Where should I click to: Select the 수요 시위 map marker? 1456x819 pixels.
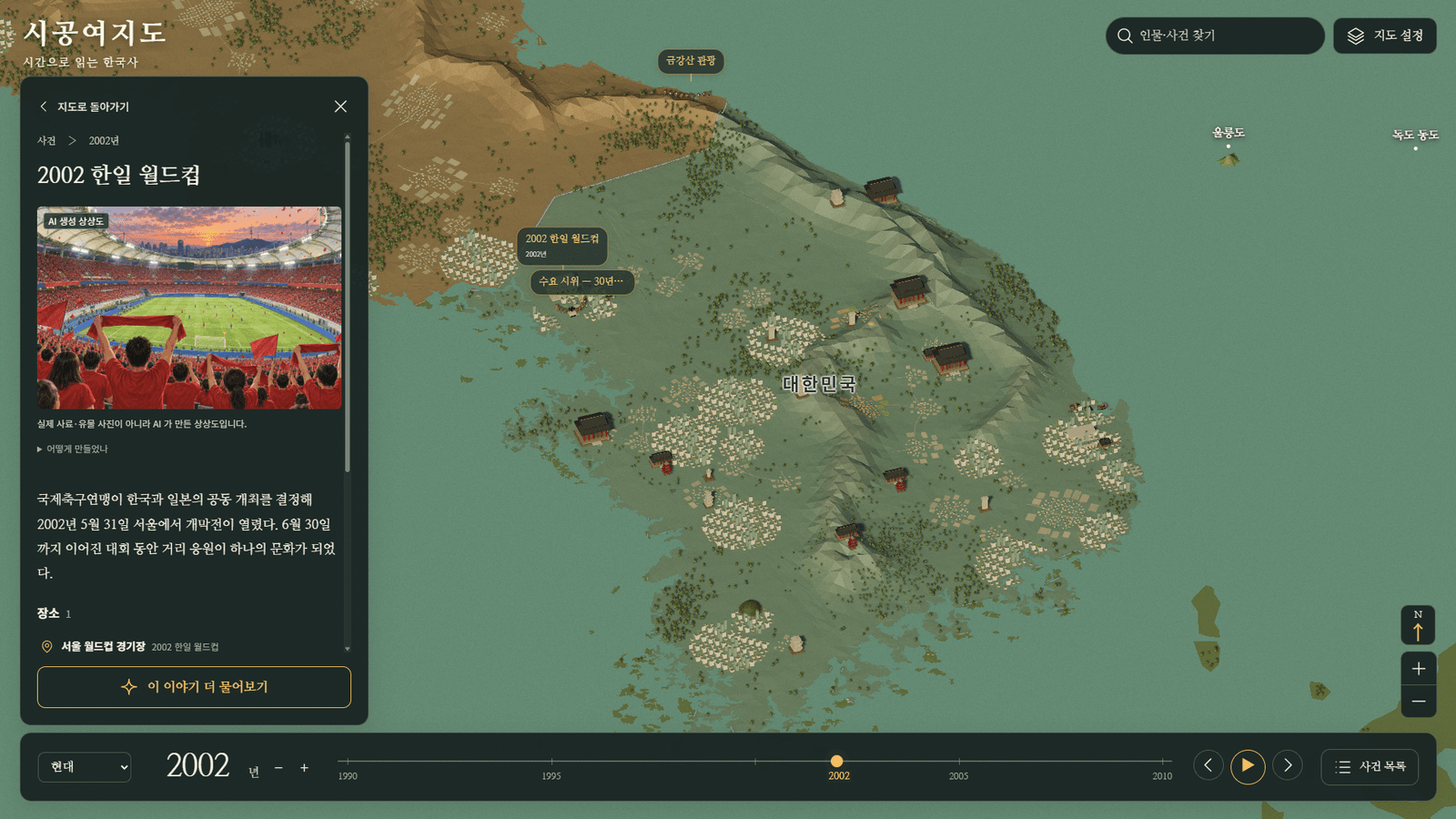581,281
